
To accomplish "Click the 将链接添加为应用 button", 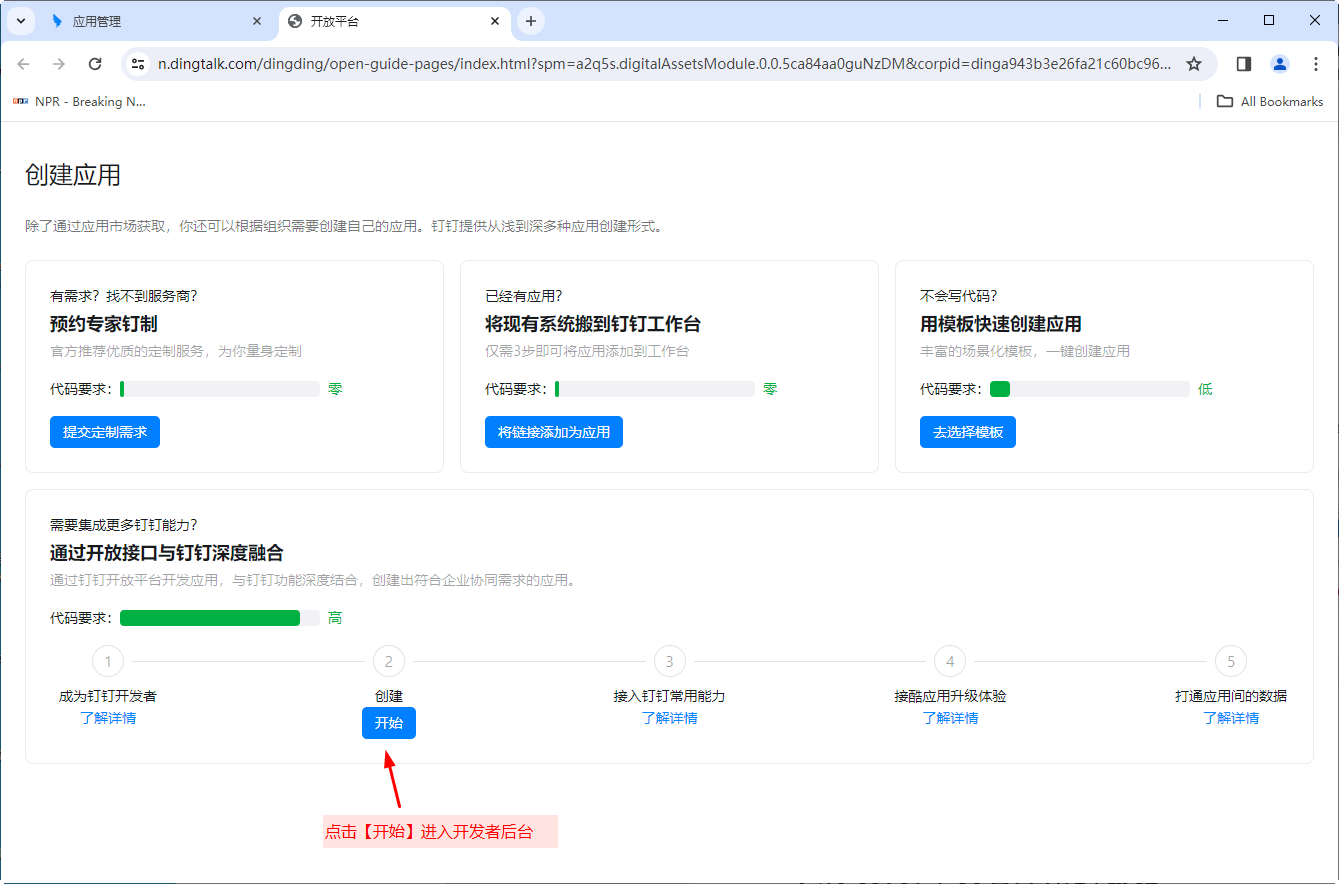I will coord(554,432).
